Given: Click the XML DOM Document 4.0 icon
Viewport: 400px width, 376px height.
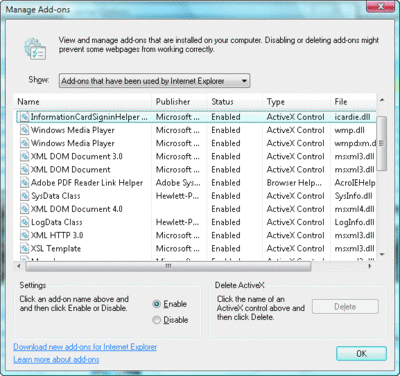Looking at the screenshot, I should pyautogui.click(x=24, y=209).
